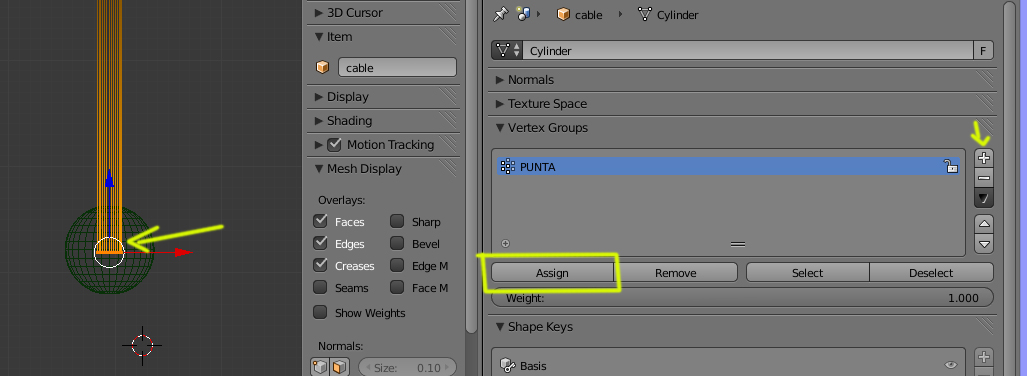
Task: Enable the Face M overlay checkbox
Action: pyautogui.click(x=397, y=287)
